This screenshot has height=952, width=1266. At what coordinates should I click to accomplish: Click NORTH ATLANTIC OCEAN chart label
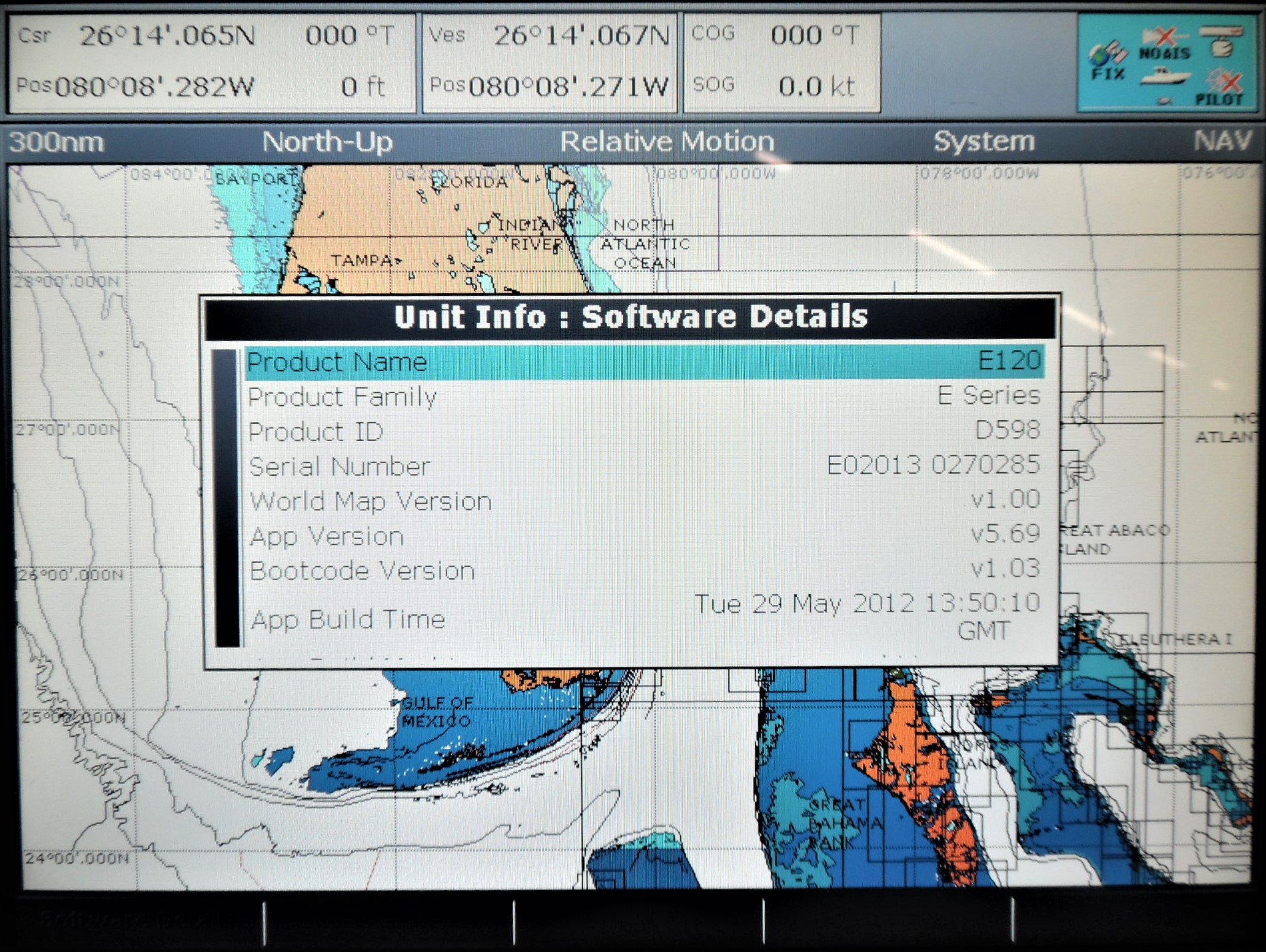(x=645, y=244)
